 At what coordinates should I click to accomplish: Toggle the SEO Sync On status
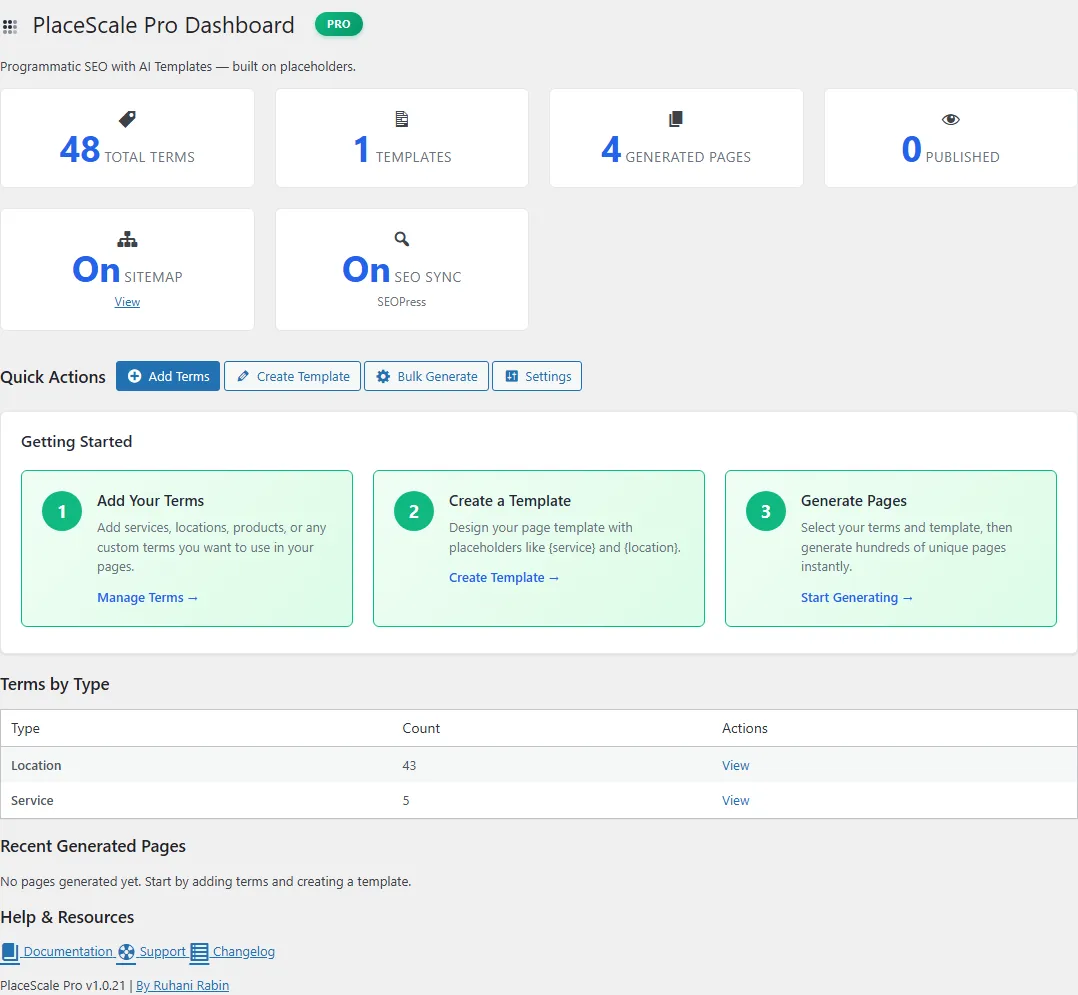point(365,270)
